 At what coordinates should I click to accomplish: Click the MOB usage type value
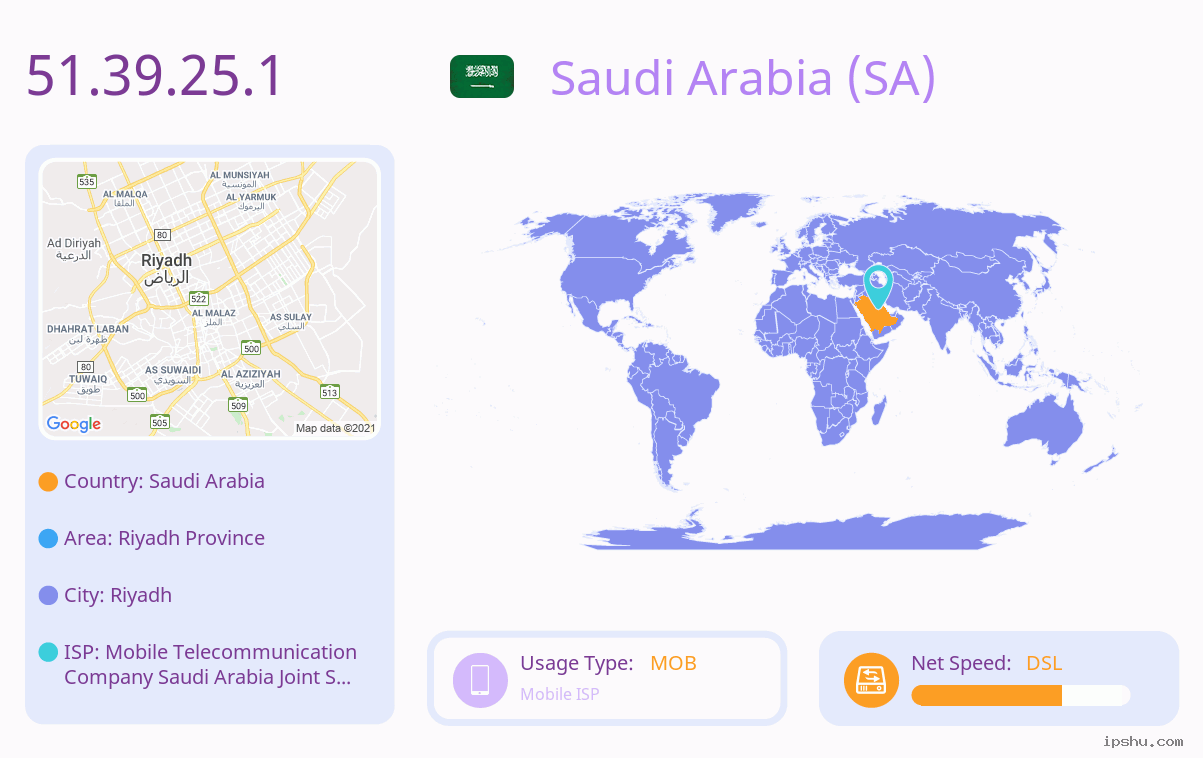[673, 663]
